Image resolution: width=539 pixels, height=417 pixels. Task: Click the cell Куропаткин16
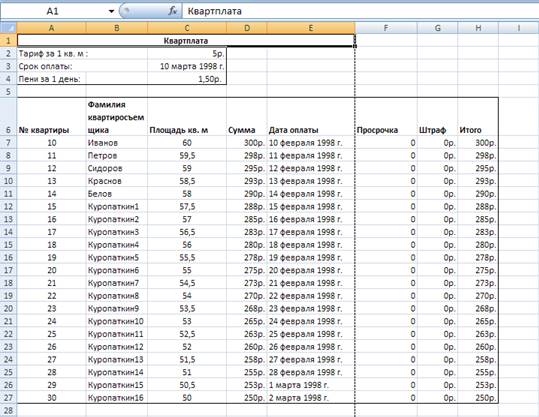tap(117, 398)
